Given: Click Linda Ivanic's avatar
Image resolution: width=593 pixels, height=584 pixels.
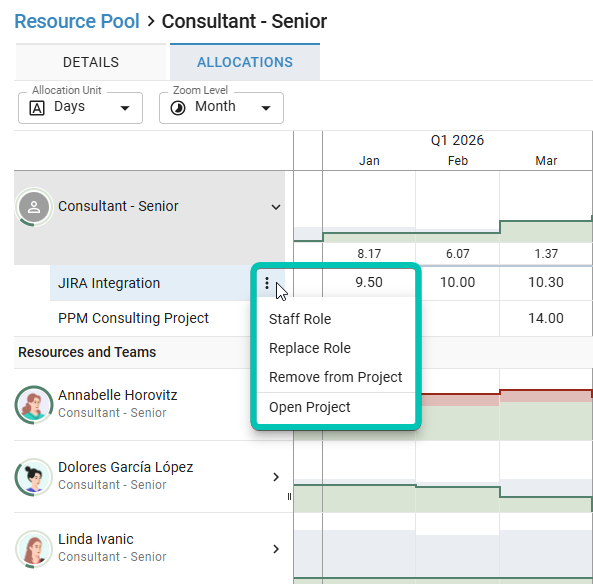Looking at the screenshot, I should 34,549.
